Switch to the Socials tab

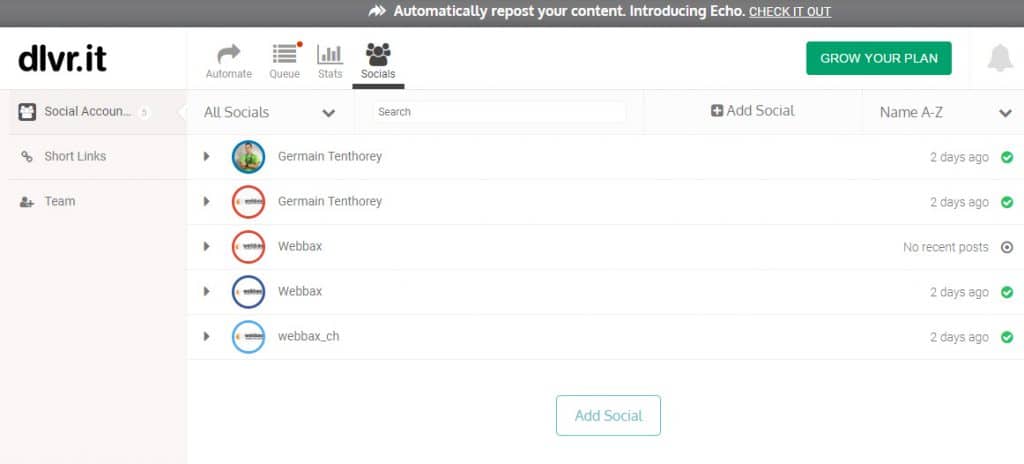[378, 61]
